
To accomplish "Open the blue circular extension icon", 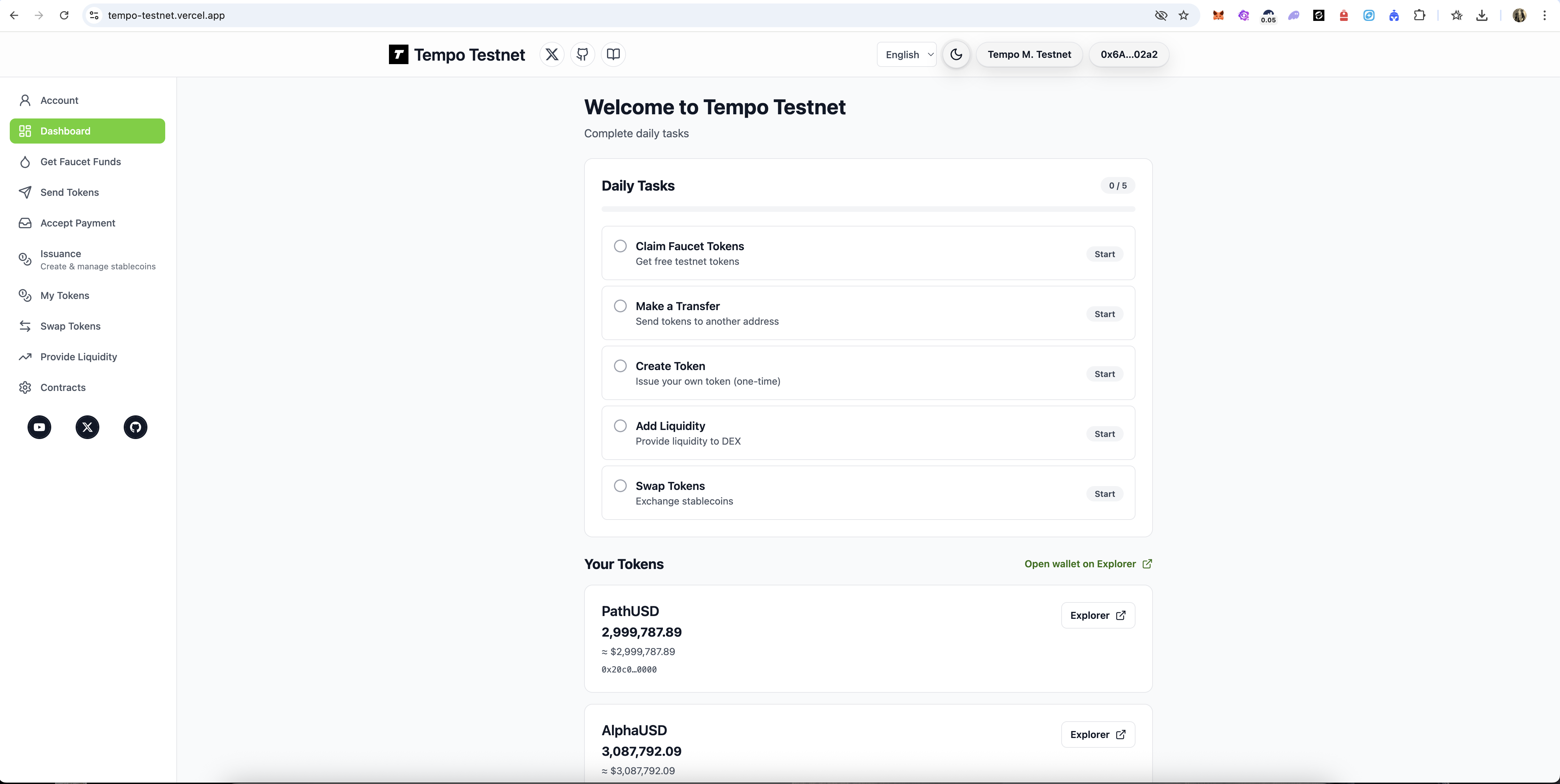I will click(1369, 16).
